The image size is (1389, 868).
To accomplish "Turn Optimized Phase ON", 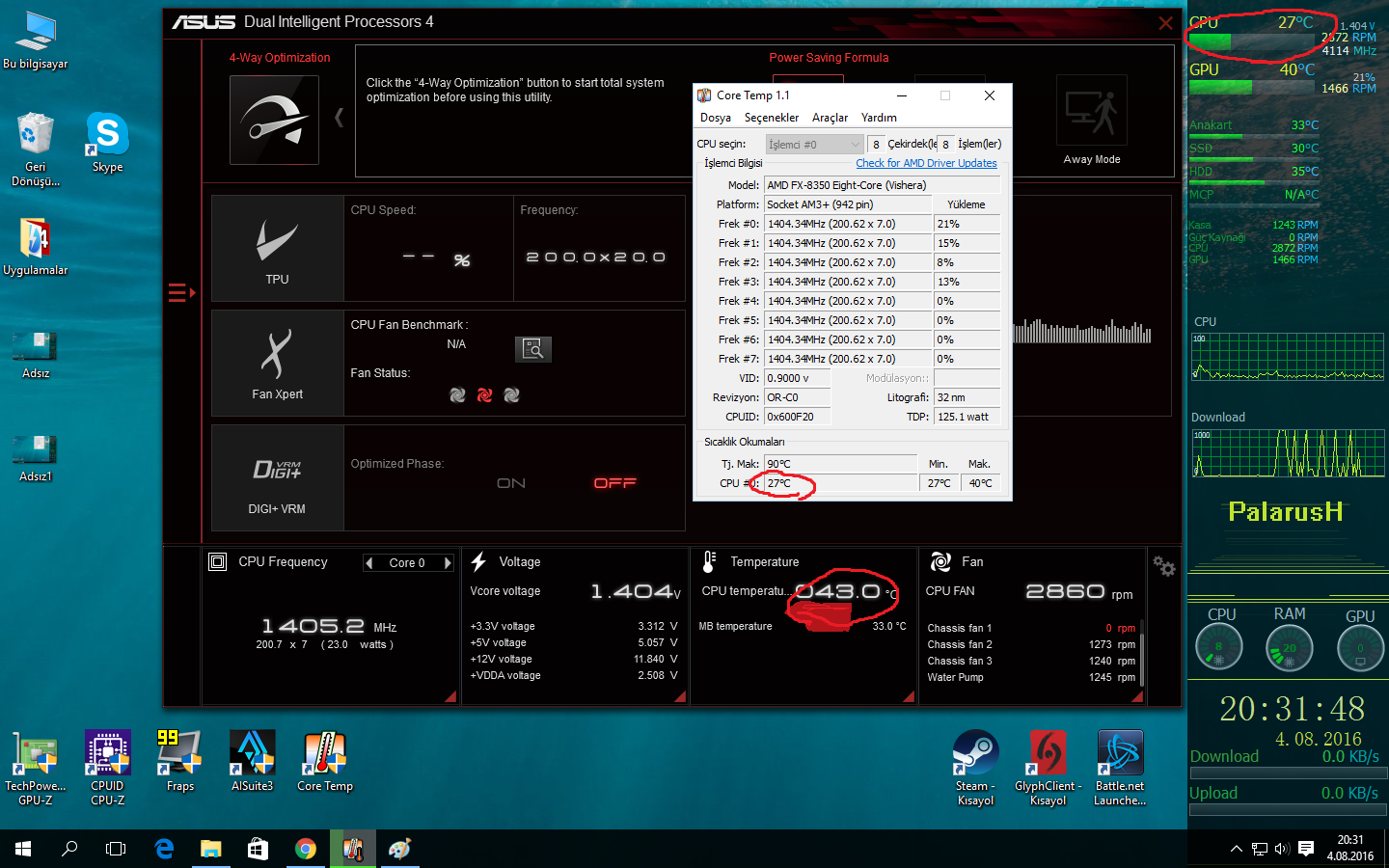I will (x=511, y=483).
